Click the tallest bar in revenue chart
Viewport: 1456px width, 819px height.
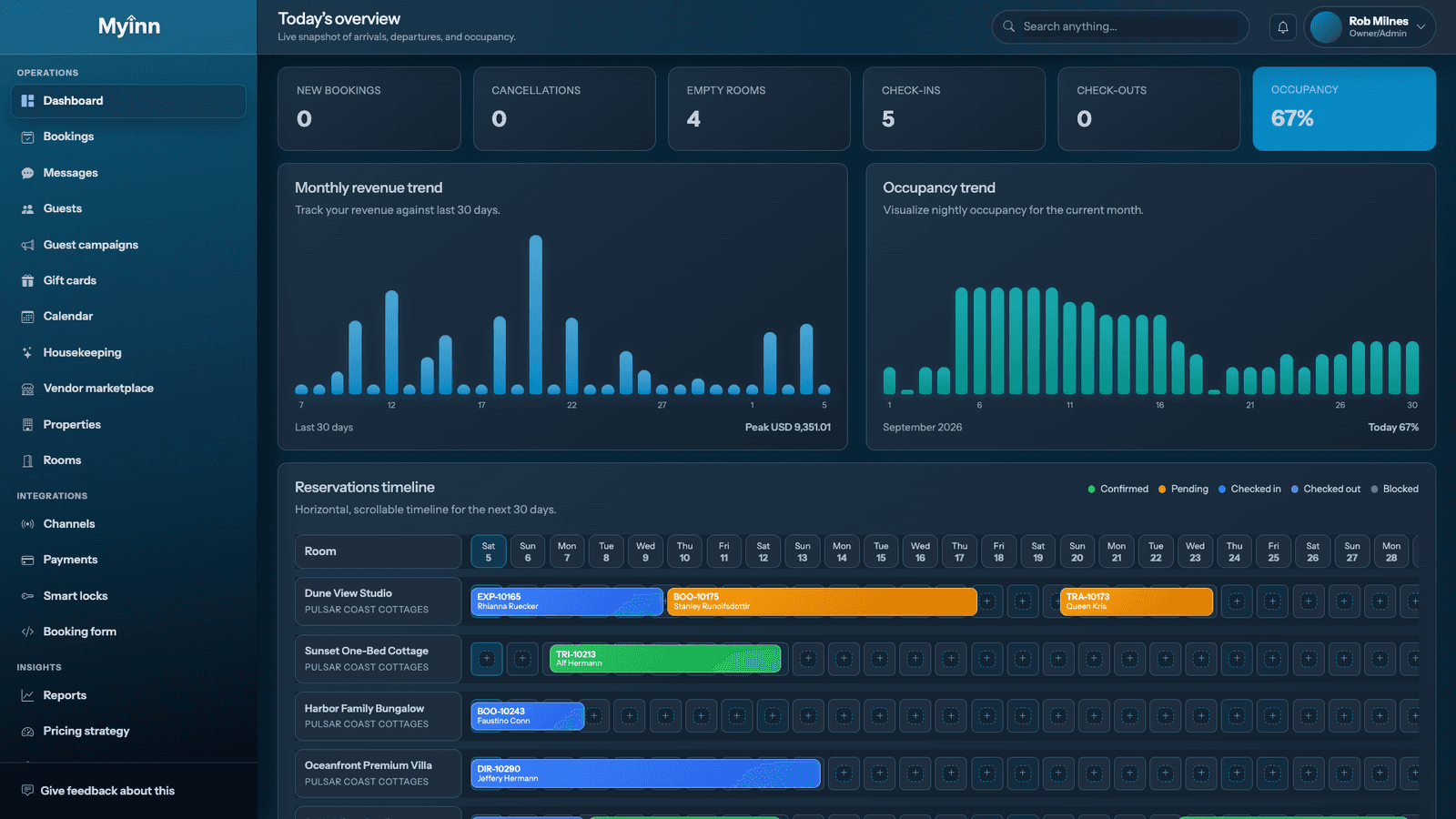click(x=536, y=315)
